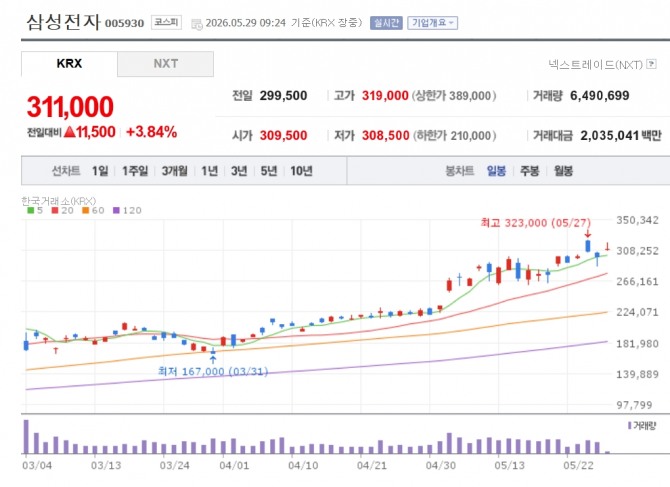Click the 저가 value 308,500
670x487 pixels.
[x=385, y=135]
